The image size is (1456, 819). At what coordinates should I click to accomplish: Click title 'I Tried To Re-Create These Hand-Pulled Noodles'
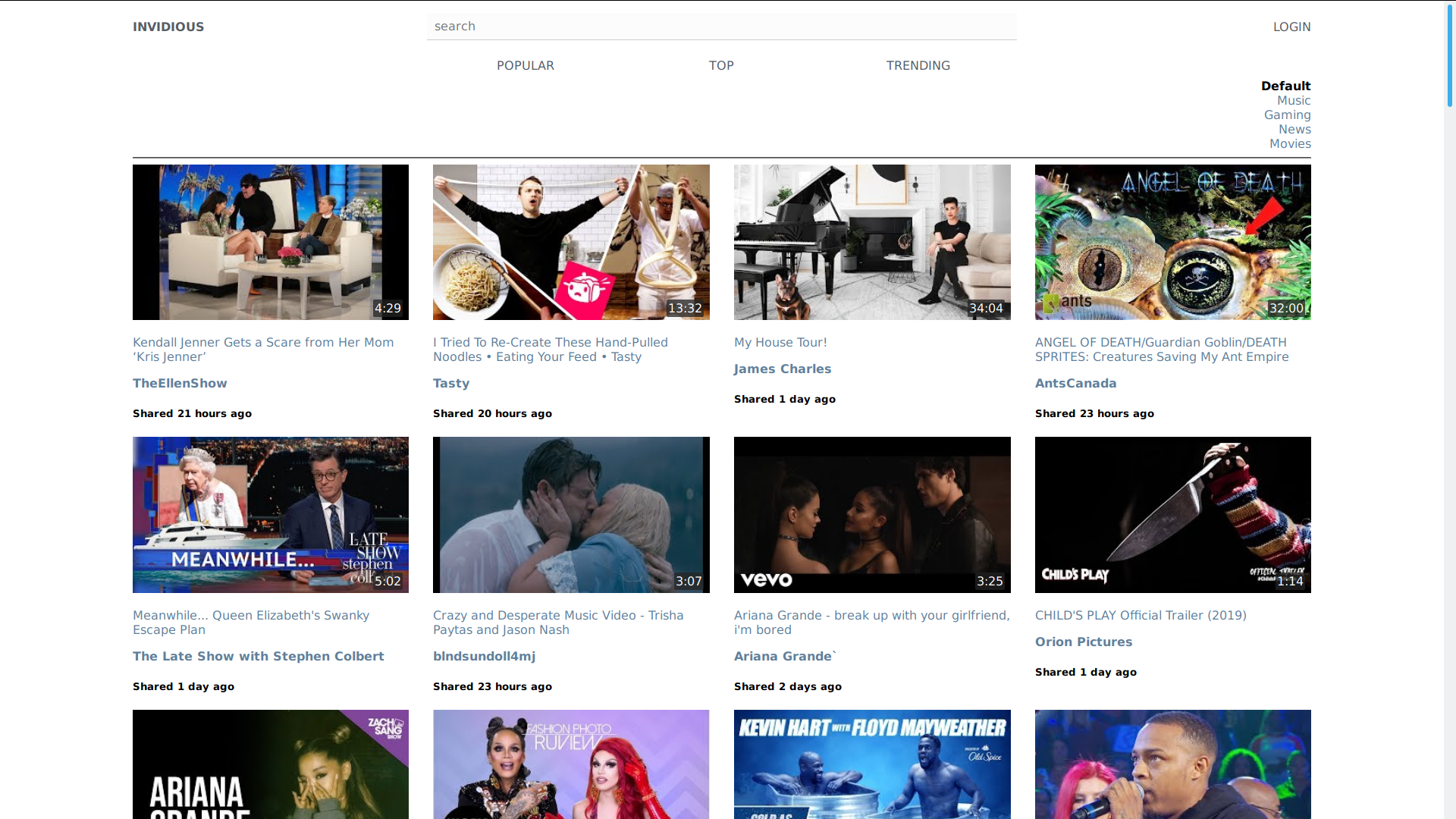click(x=551, y=350)
